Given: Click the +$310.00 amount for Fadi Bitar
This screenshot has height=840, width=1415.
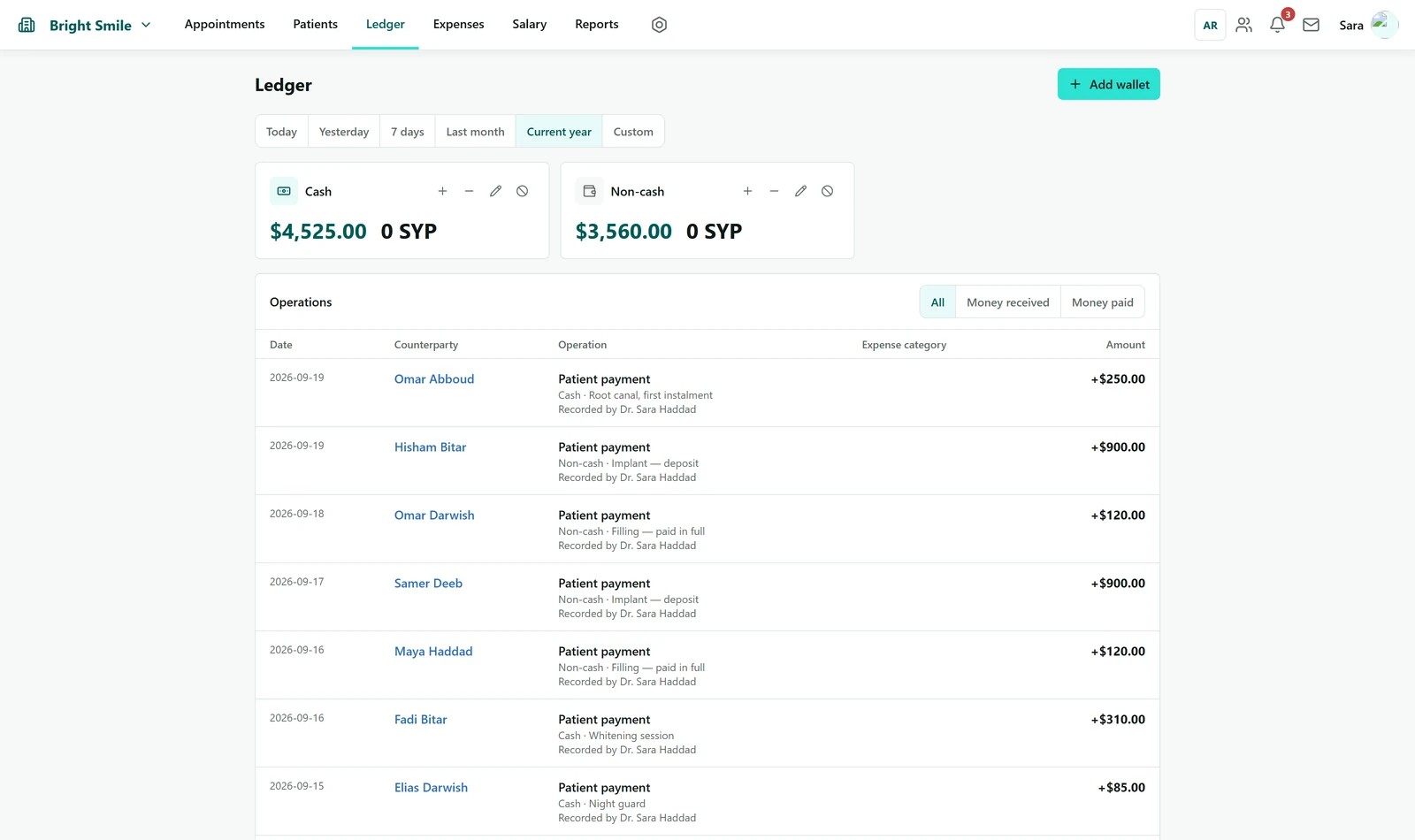Looking at the screenshot, I should (1118, 720).
